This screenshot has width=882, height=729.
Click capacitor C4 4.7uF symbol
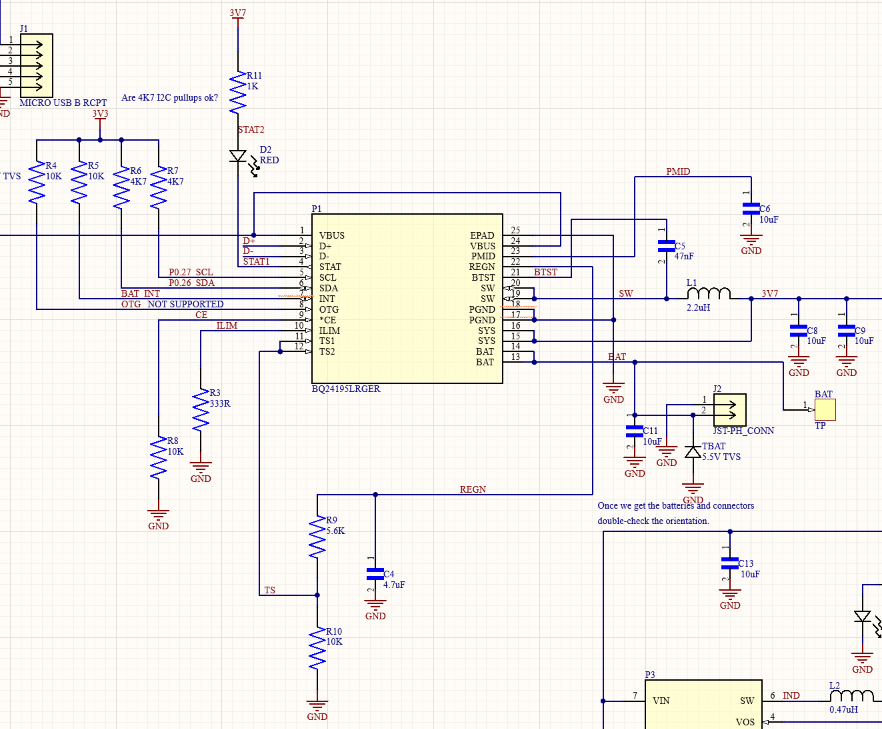(375, 574)
